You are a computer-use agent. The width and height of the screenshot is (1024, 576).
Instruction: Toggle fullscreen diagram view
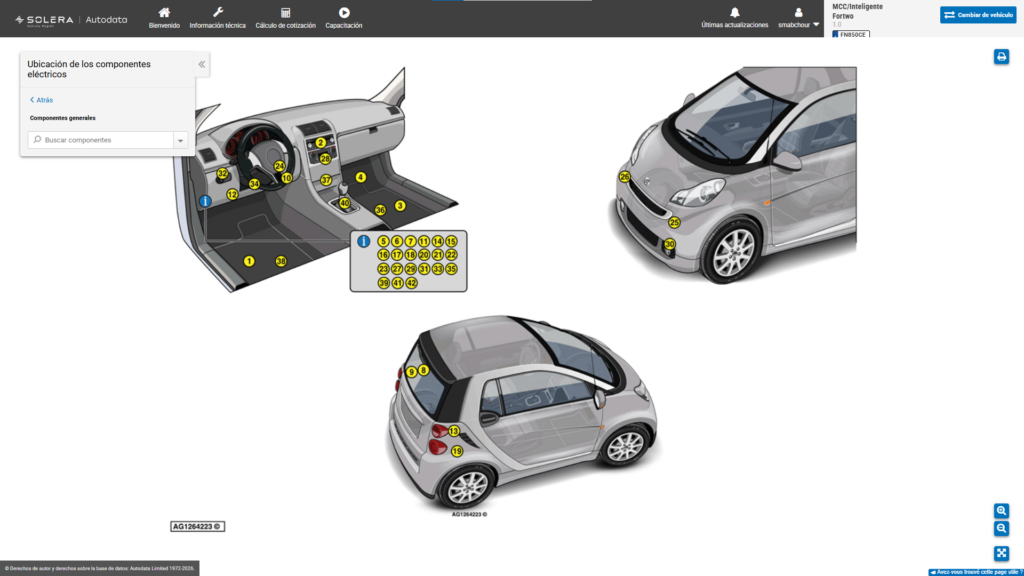point(1001,554)
